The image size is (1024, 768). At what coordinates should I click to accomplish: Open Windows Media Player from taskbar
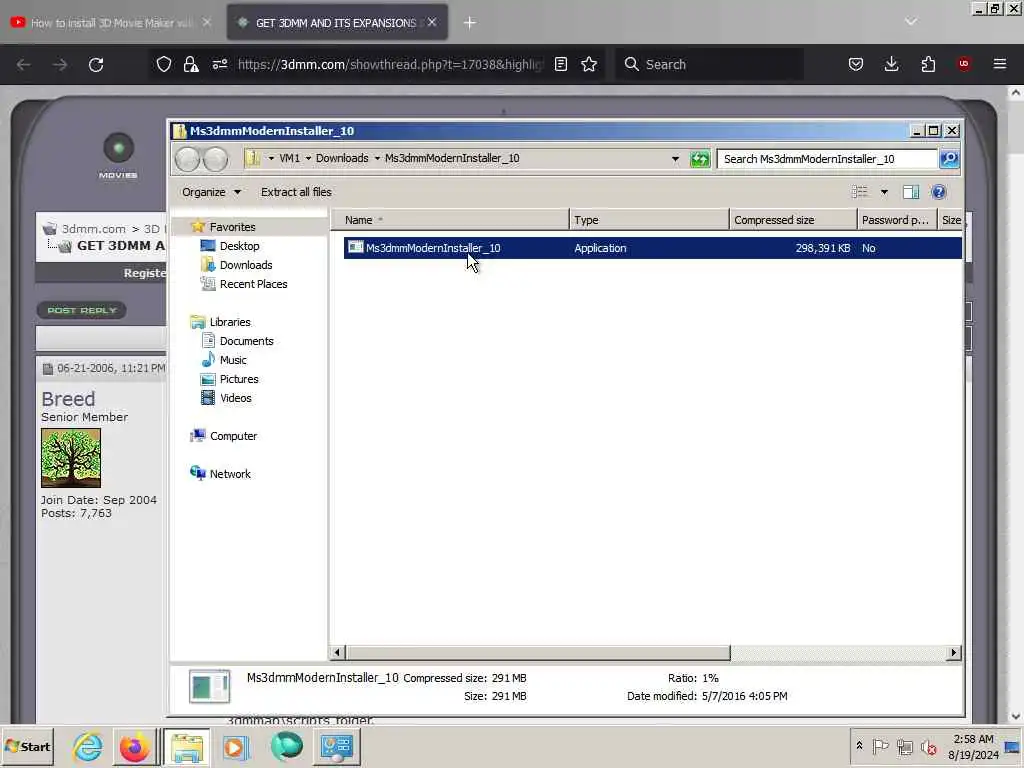click(236, 746)
